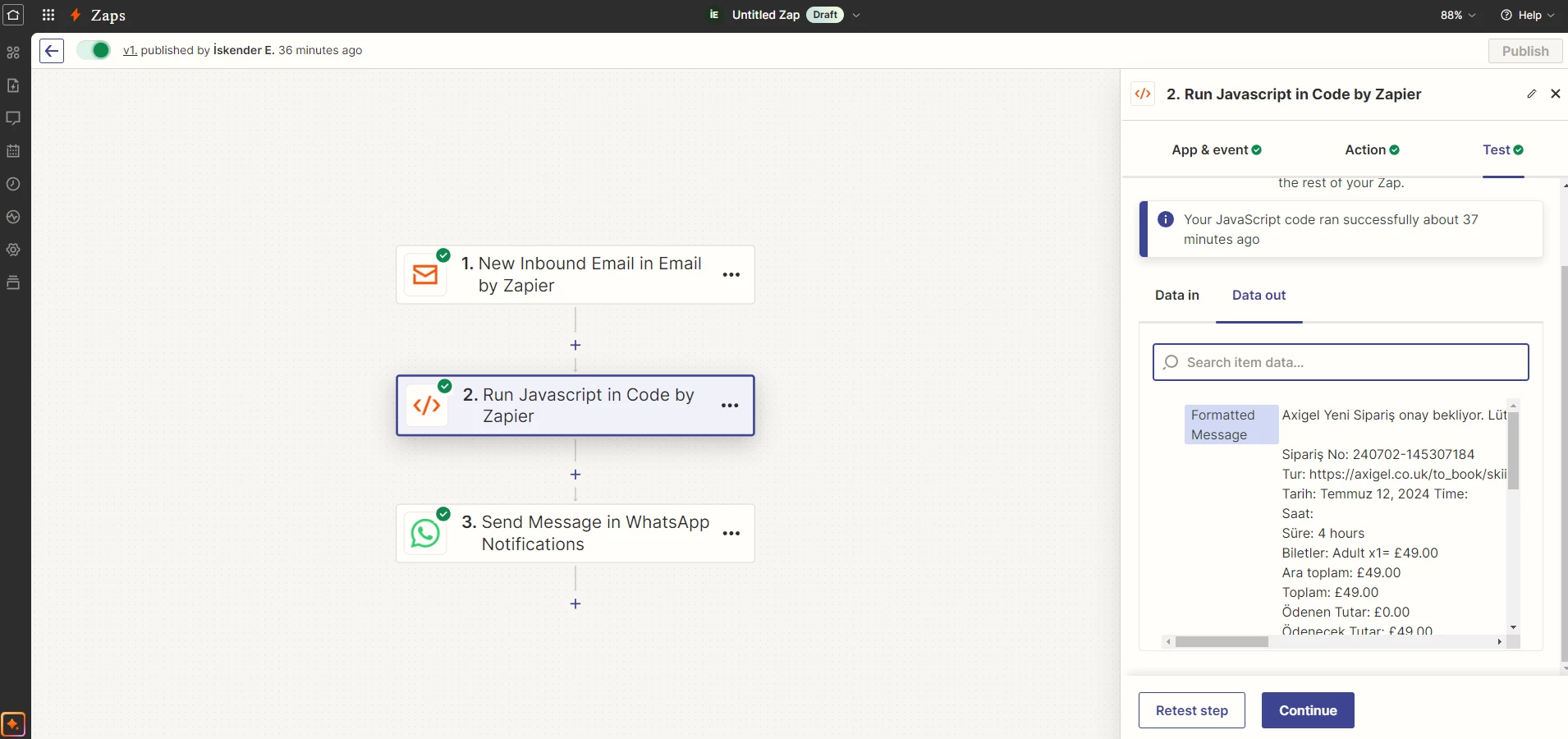Viewport: 1568px width, 739px height.
Task: Click the Draft status badge
Action: tap(825, 15)
